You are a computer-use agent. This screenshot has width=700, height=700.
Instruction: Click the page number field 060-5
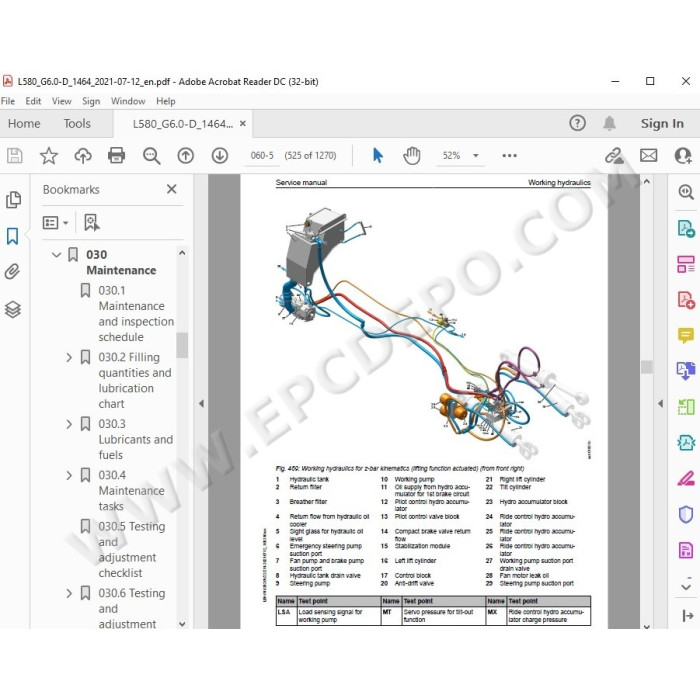[262, 155]
